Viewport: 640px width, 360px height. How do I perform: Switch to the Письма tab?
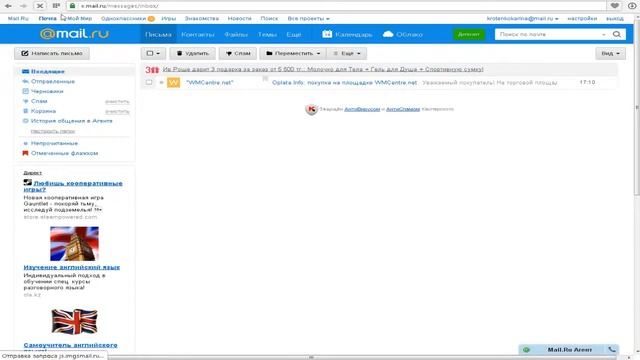tap(158, 34)
